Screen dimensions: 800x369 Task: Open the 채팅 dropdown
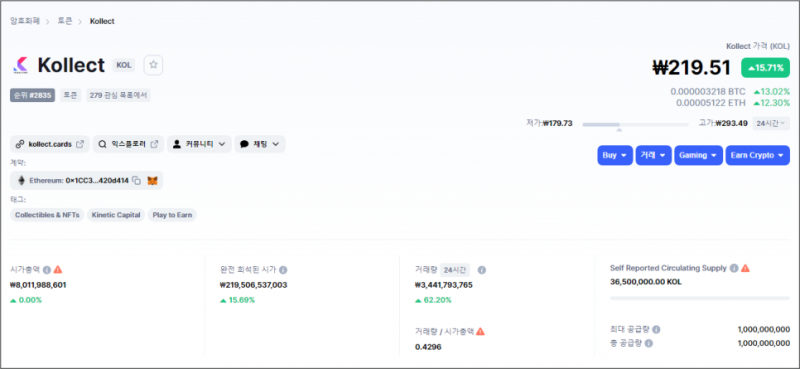coord(260,144)
